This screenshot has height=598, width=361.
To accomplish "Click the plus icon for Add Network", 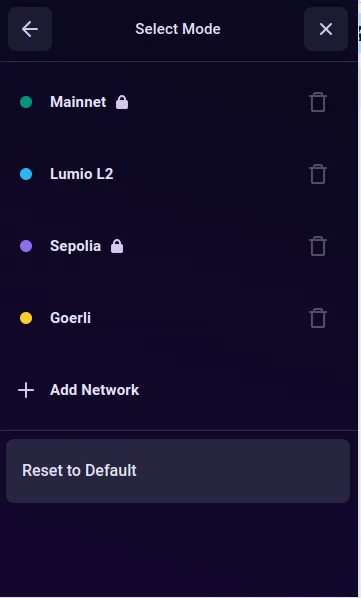I will point(26,390).
